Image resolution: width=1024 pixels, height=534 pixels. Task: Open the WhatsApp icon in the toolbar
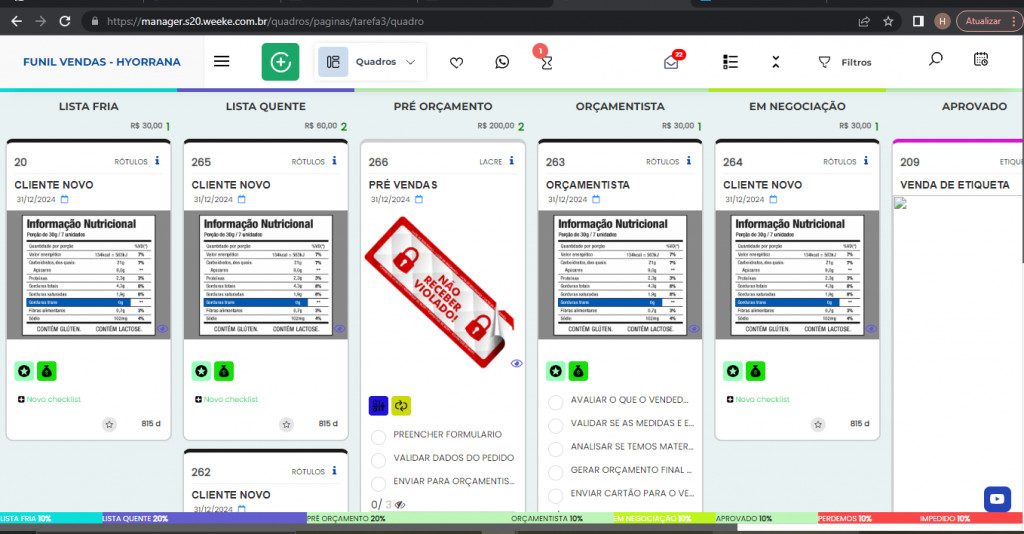(502, 62)
